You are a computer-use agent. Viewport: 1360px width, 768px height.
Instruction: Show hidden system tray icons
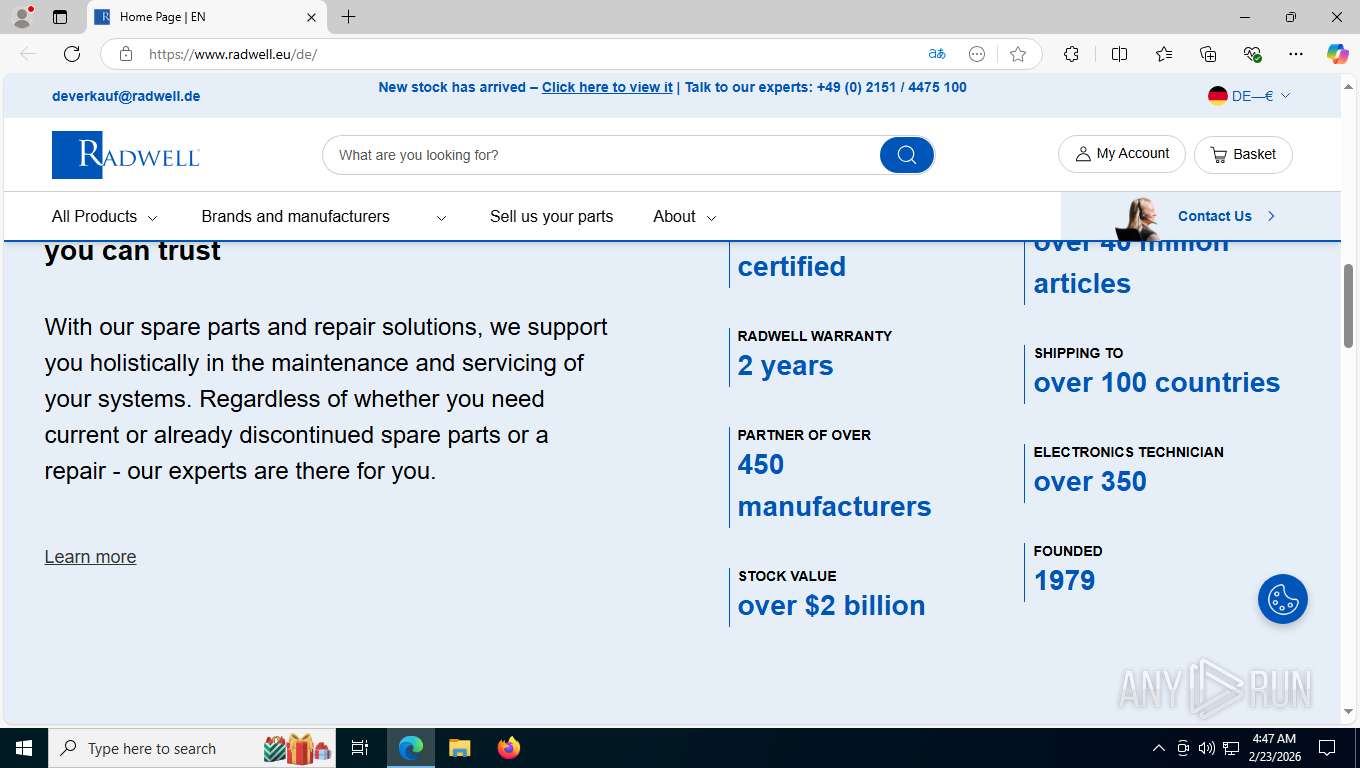click(x=1159, y=748)
